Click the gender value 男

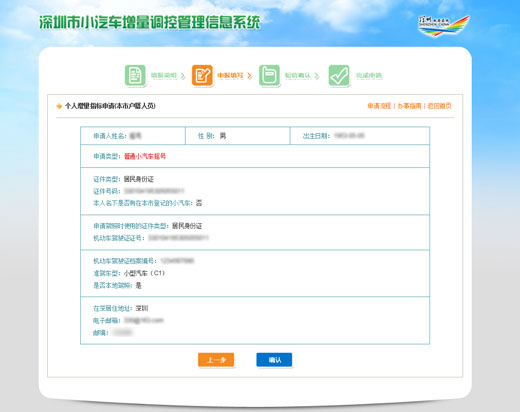[223, 136]
